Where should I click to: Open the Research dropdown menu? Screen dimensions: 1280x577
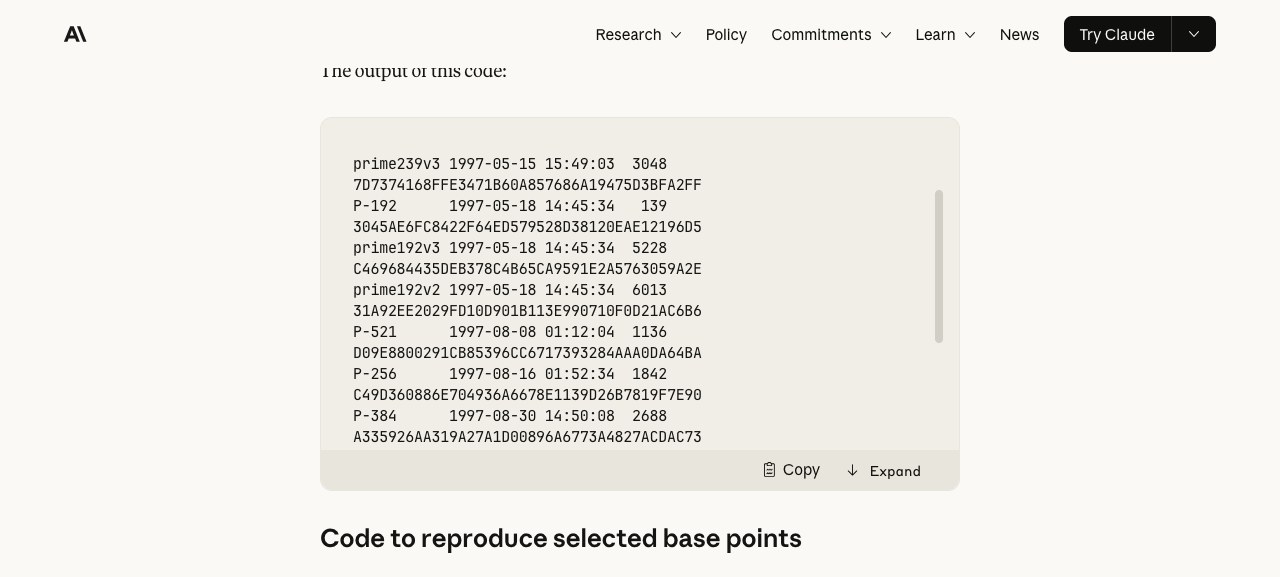[x=638, y=34]
